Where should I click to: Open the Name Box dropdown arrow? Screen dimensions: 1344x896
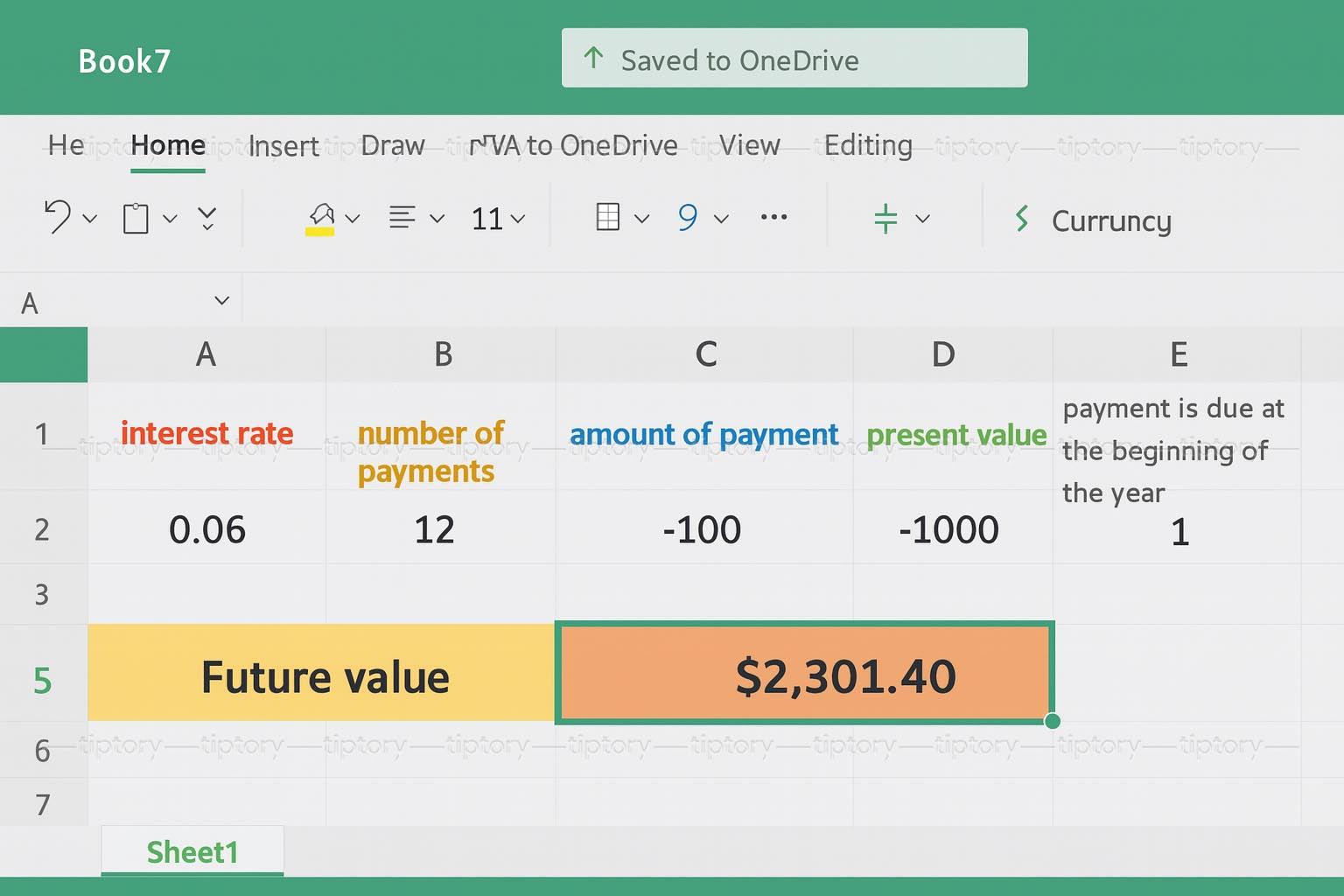221,301
